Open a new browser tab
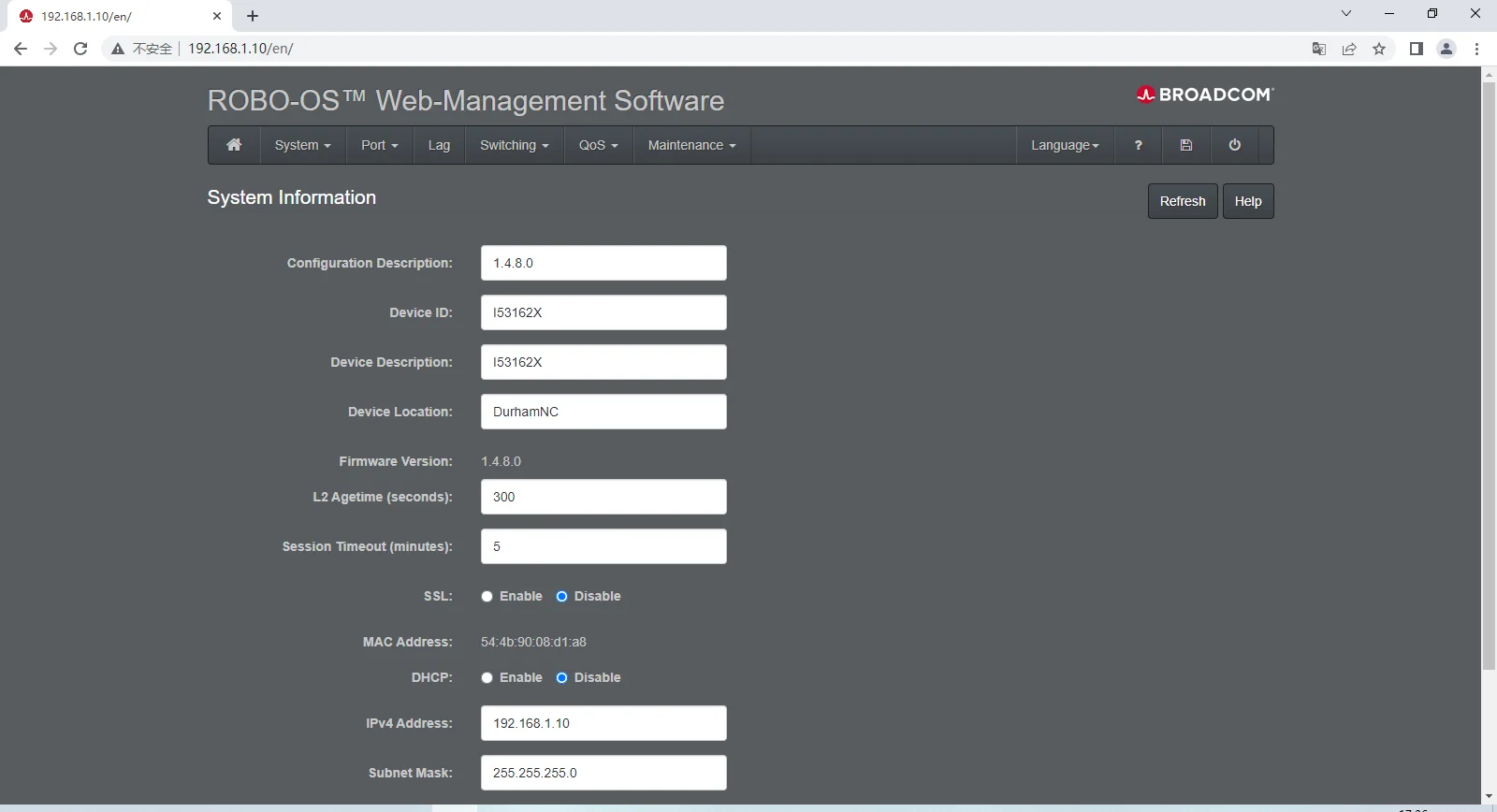This screenshot has height=812, width=1497. [x=253, y=16]
